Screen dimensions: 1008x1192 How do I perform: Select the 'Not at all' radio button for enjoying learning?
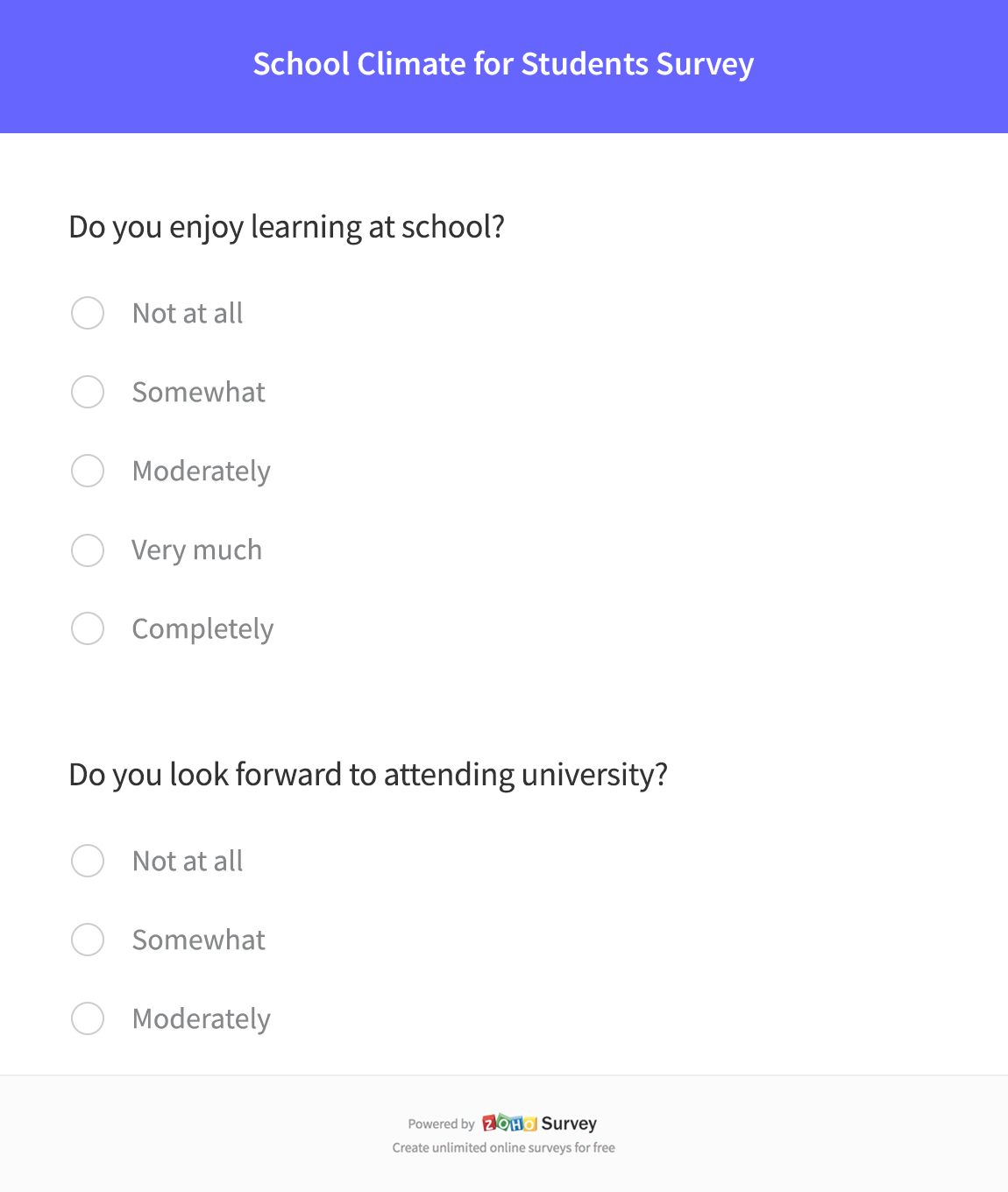click(x=88, y=313)
